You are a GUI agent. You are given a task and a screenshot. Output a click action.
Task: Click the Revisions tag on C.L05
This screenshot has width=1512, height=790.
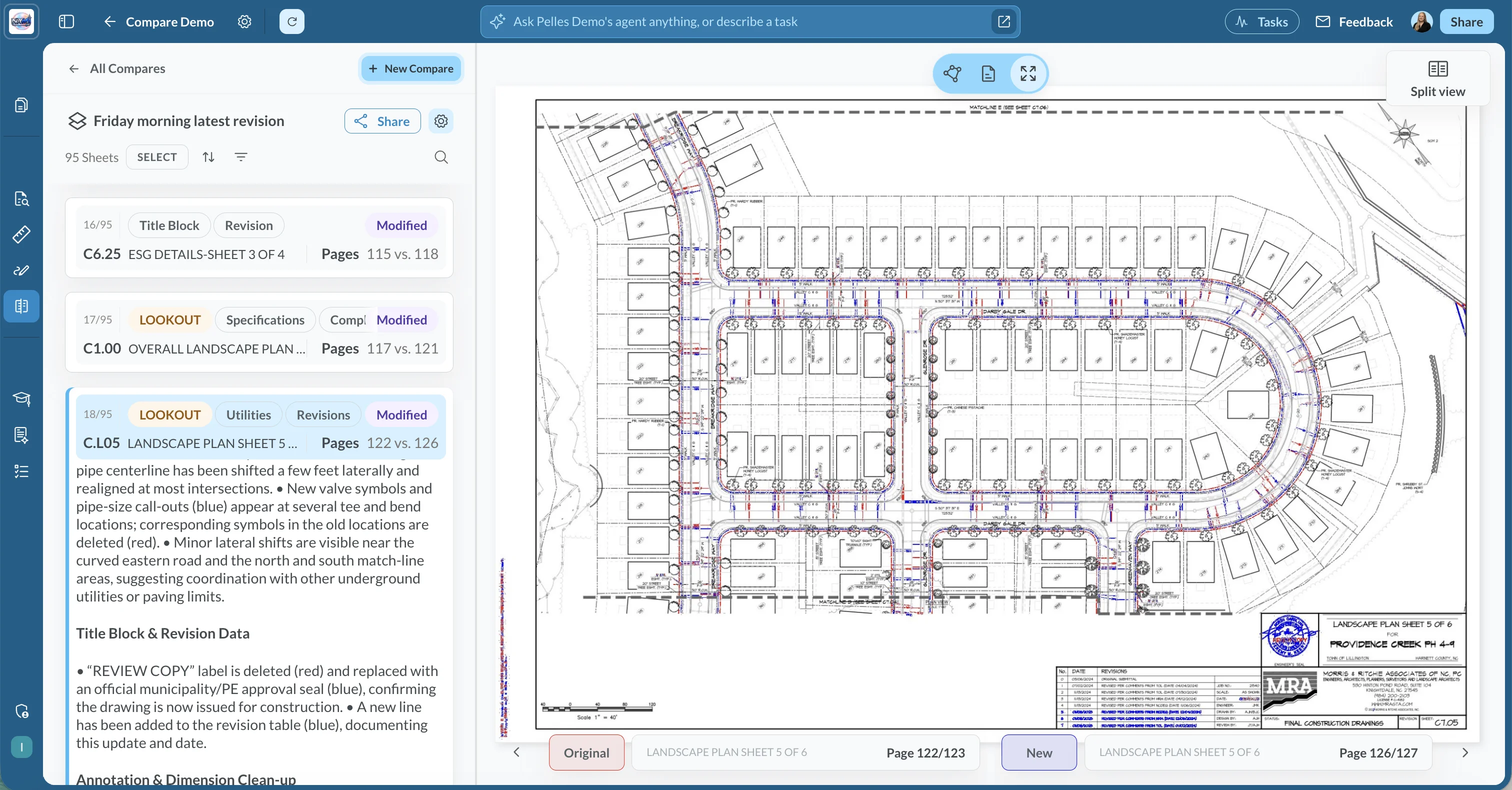click(x=323, y=415)
